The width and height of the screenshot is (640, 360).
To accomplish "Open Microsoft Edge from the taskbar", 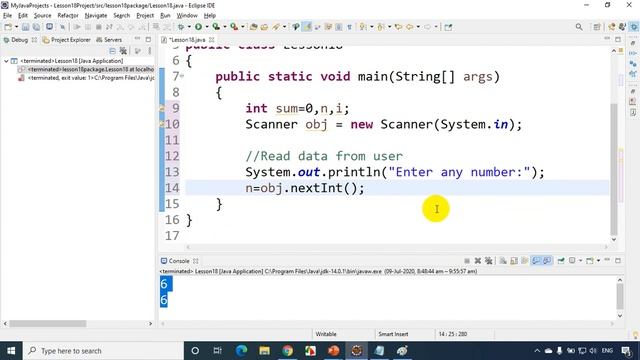I will [x=242, y=351].
